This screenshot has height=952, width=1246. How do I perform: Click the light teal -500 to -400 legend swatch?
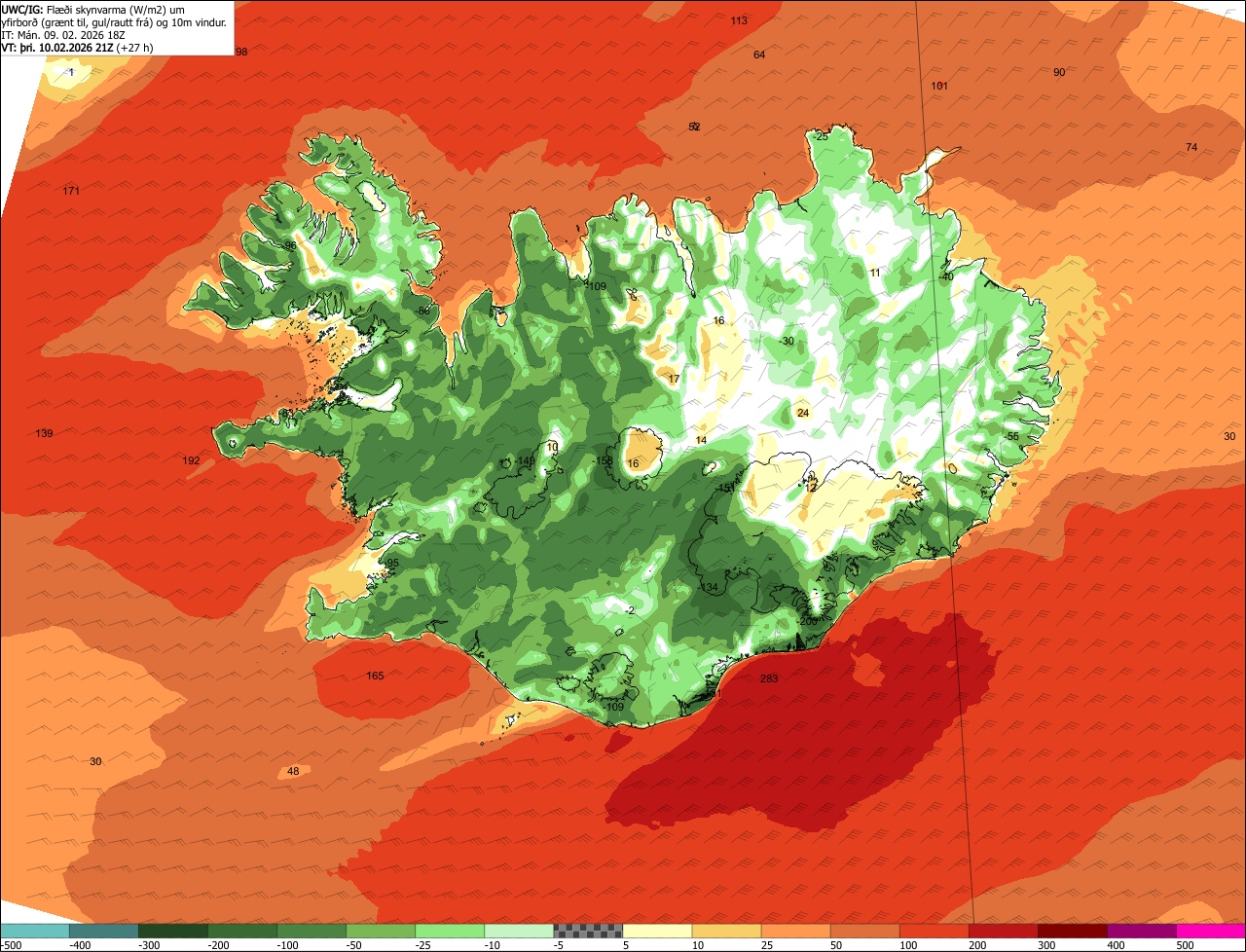34,931
